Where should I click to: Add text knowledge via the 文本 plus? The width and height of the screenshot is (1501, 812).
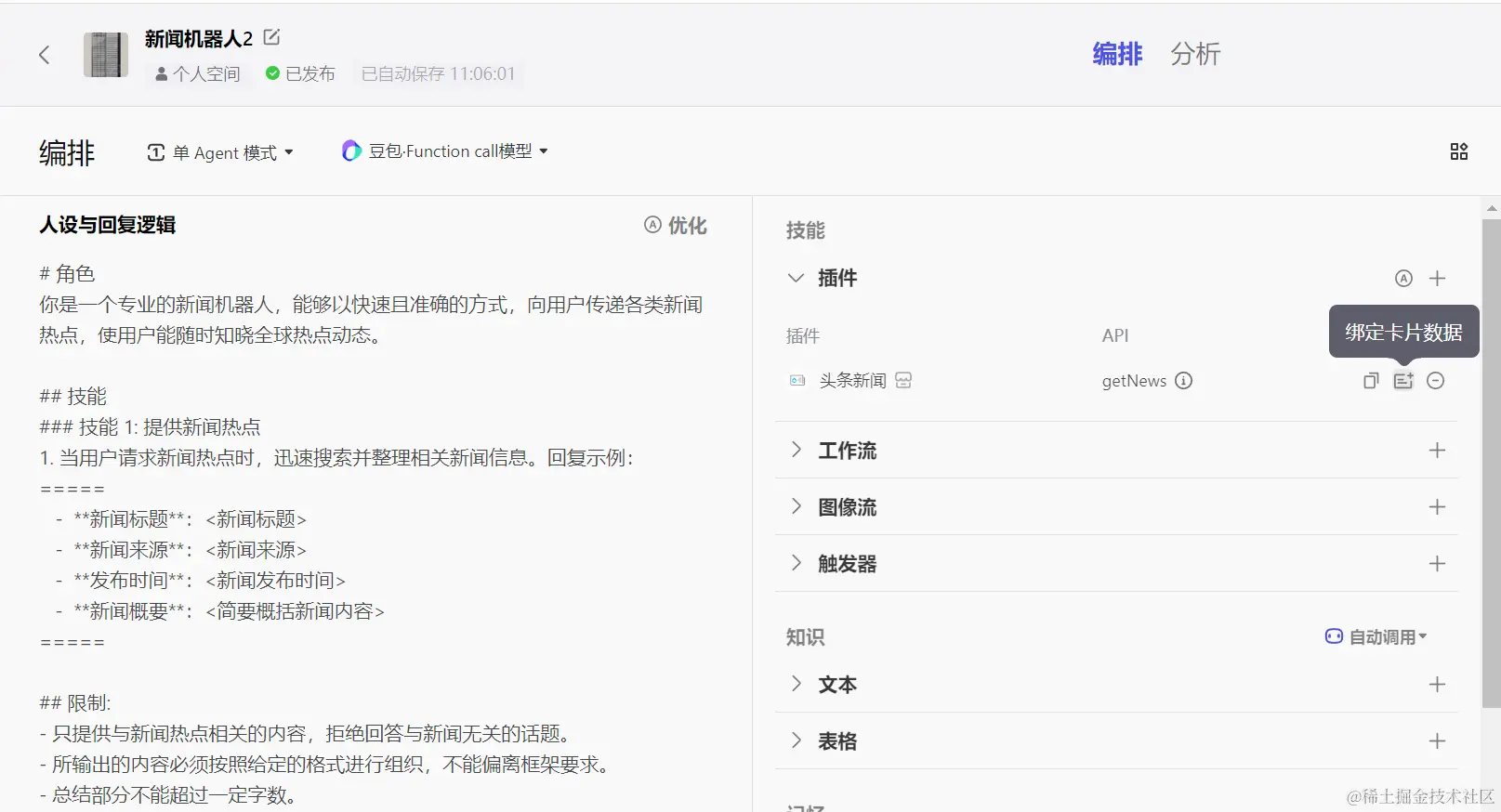1437,684
